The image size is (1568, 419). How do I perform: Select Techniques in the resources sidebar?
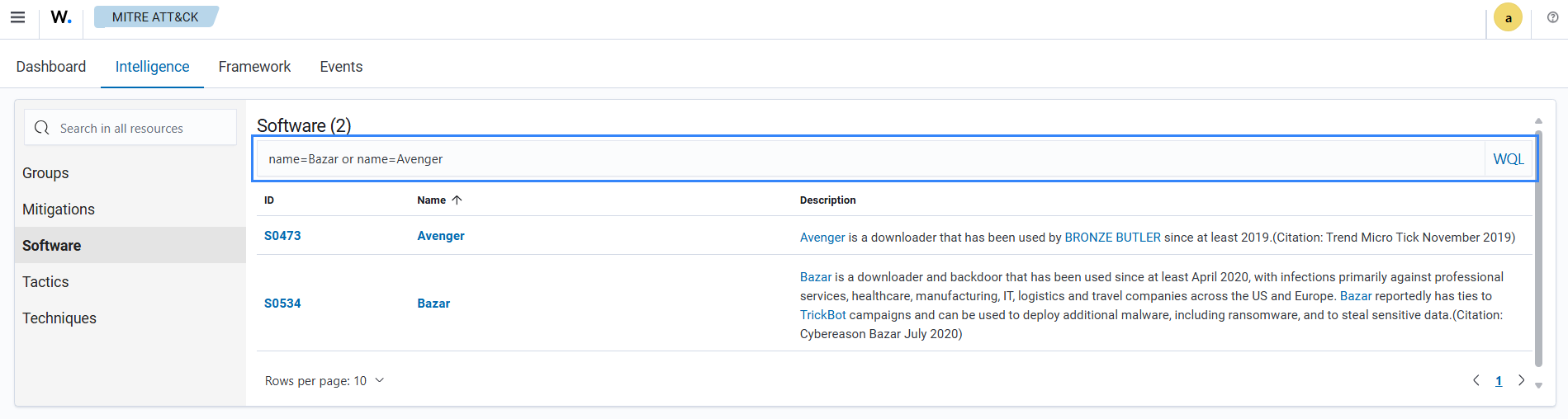tap(59, 318)
